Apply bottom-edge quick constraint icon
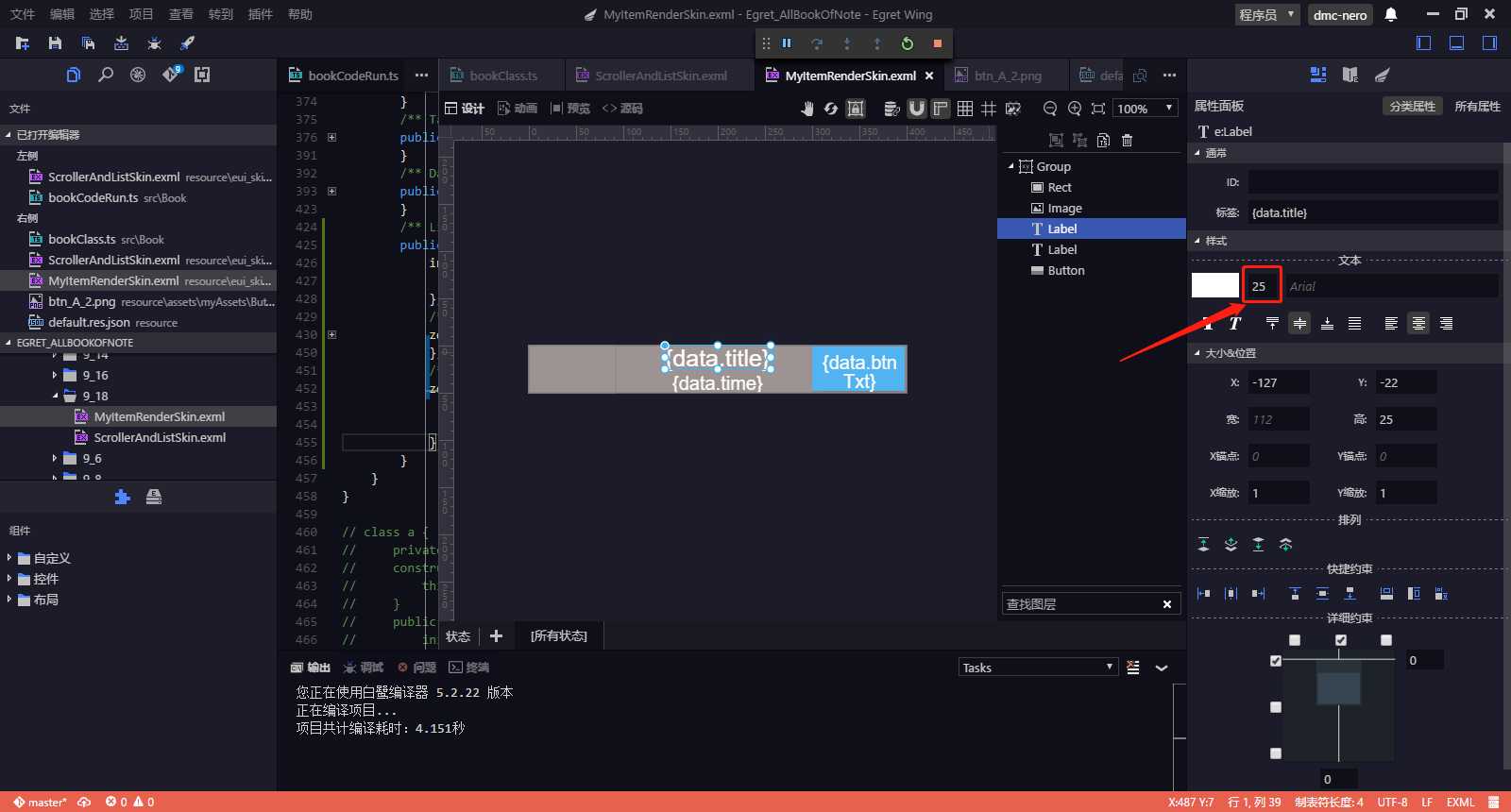 [x=1350, y=594]
